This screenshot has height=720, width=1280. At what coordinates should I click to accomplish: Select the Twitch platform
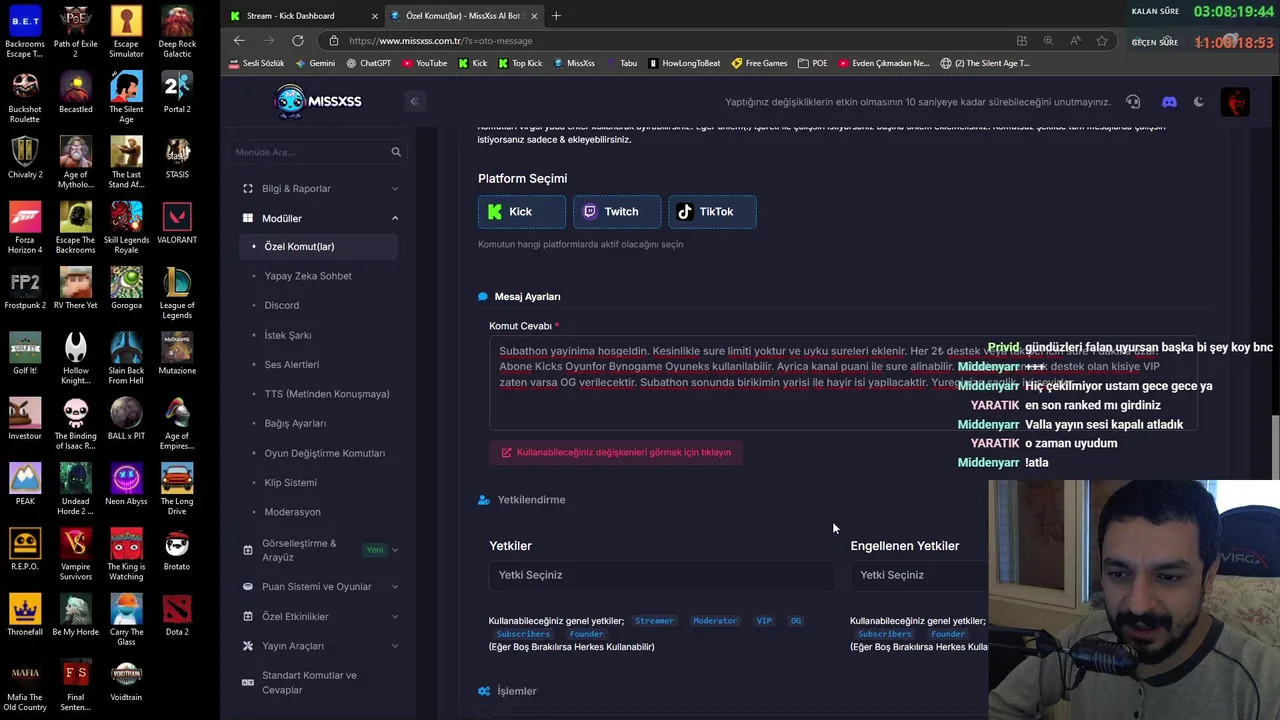pyautogui.click(x=616, y=212)
